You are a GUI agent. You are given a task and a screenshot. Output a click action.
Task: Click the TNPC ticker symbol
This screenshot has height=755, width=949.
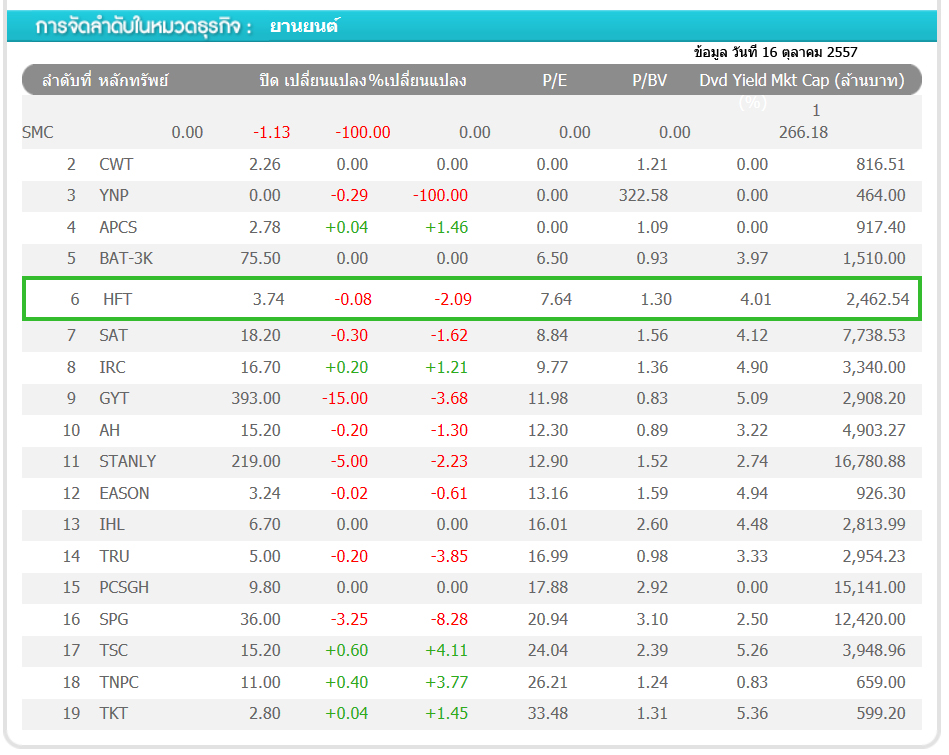click(119, 682)
